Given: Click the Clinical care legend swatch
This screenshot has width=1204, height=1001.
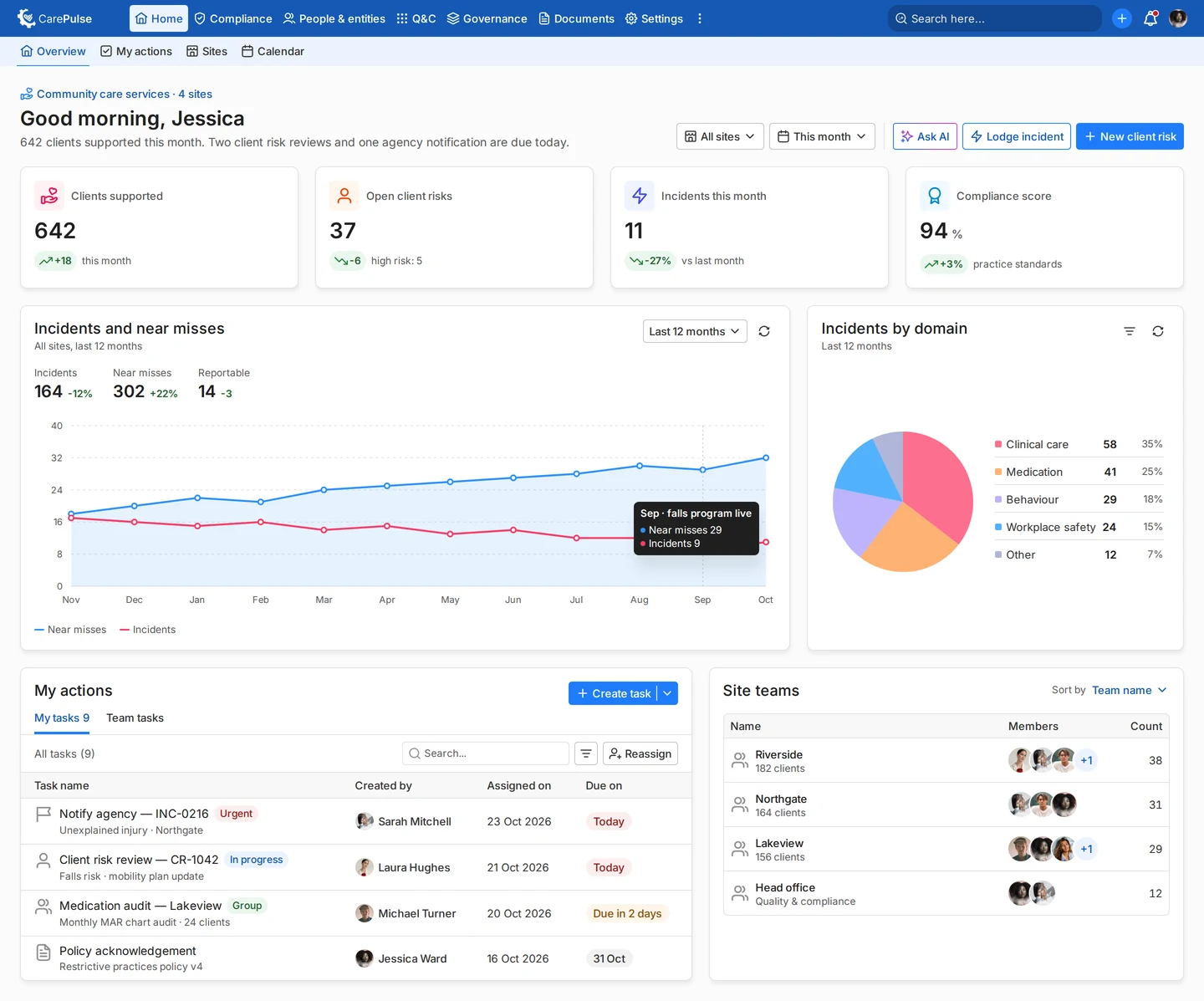Looking at the screenshot, I should pos(998,444).
